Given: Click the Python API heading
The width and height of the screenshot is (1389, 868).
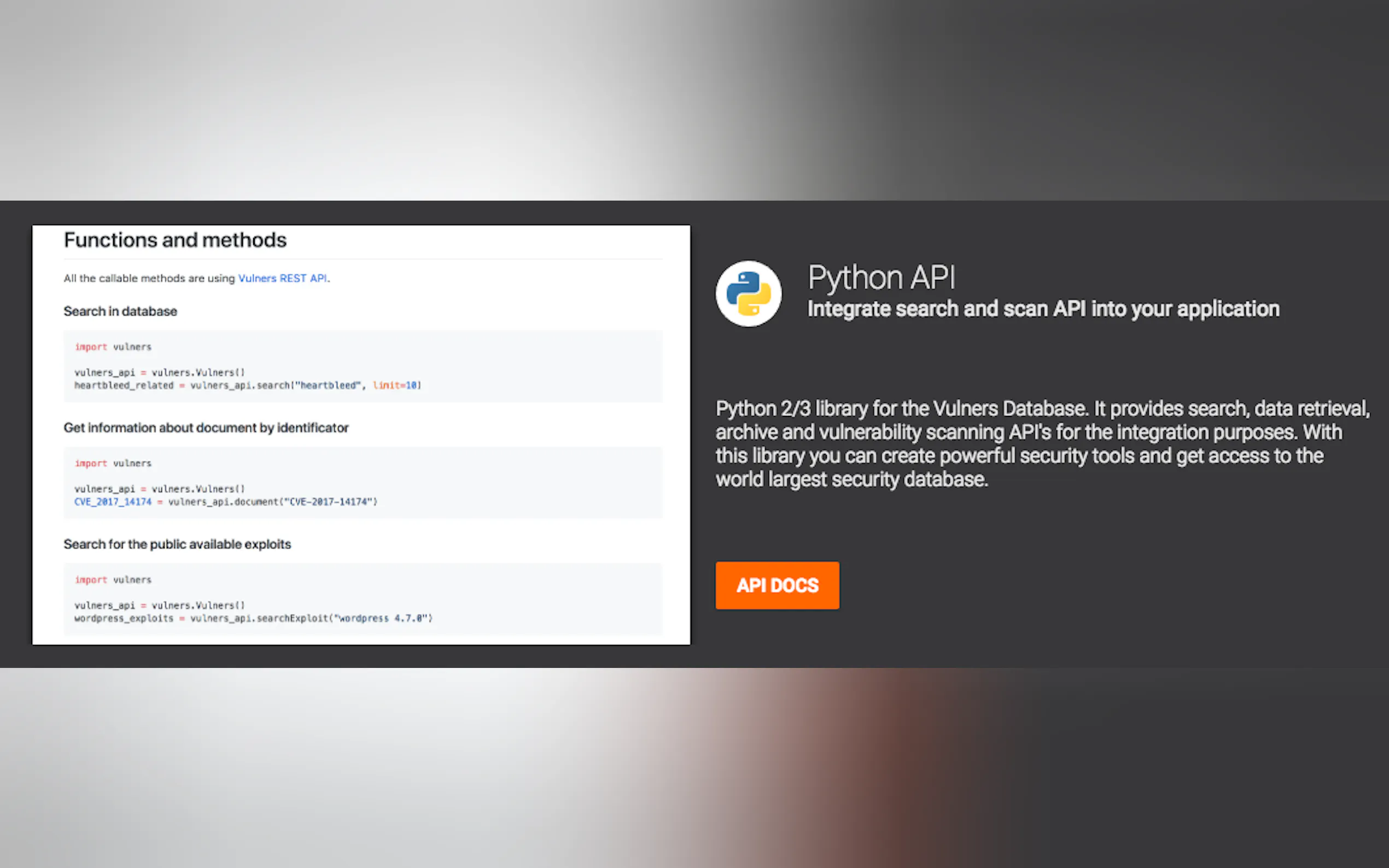Looking at the screenshot, I should click(x=882, y=278).
